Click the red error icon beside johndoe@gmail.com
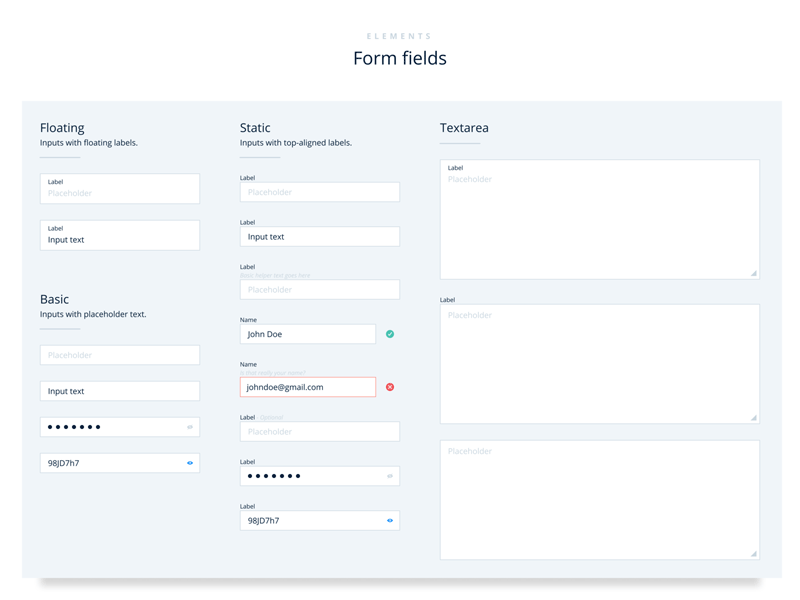Viewport: 800px width, 600px height. (388, 386)
